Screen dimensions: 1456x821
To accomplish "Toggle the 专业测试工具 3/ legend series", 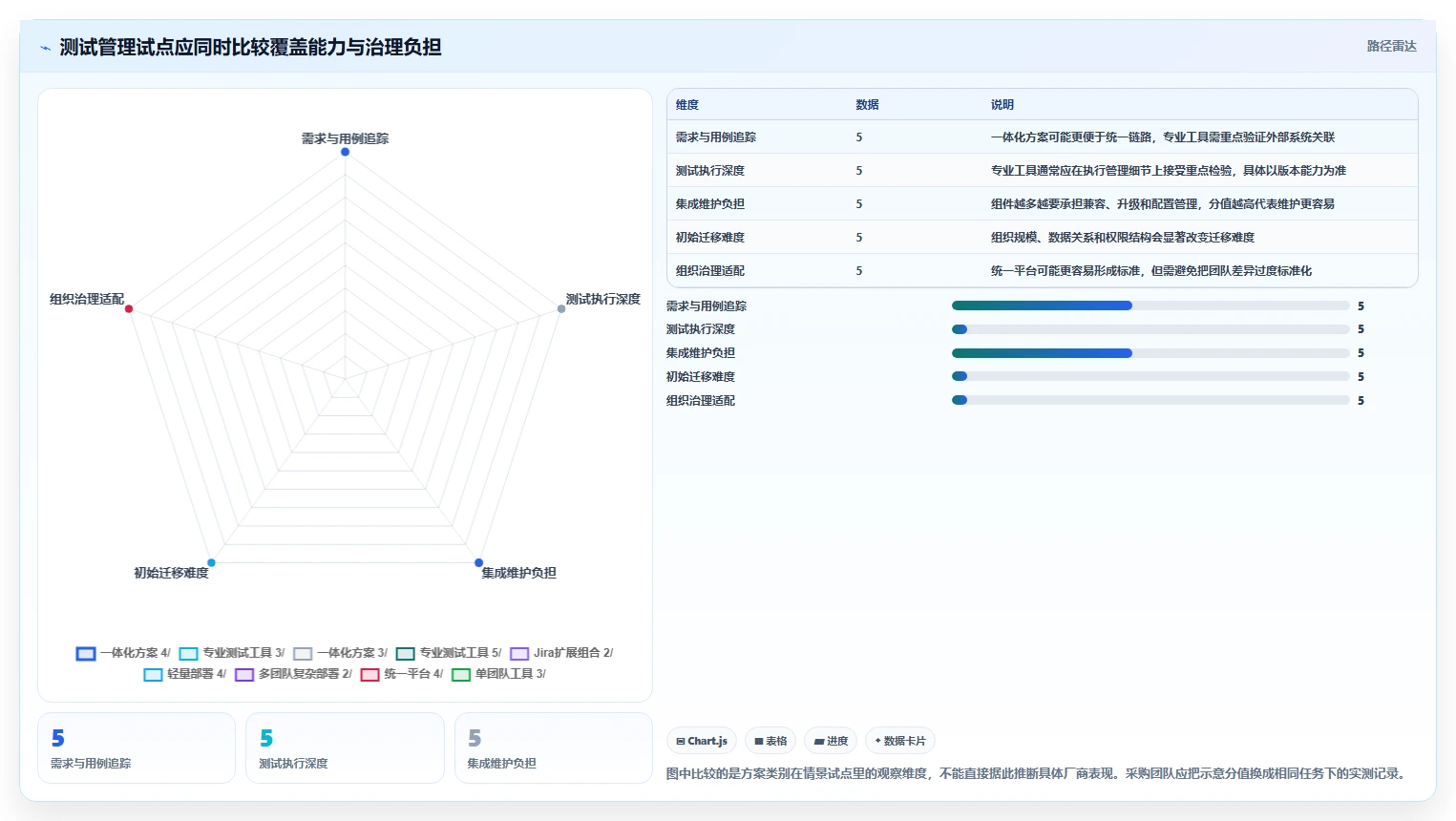I will click(x=232, y=653).
